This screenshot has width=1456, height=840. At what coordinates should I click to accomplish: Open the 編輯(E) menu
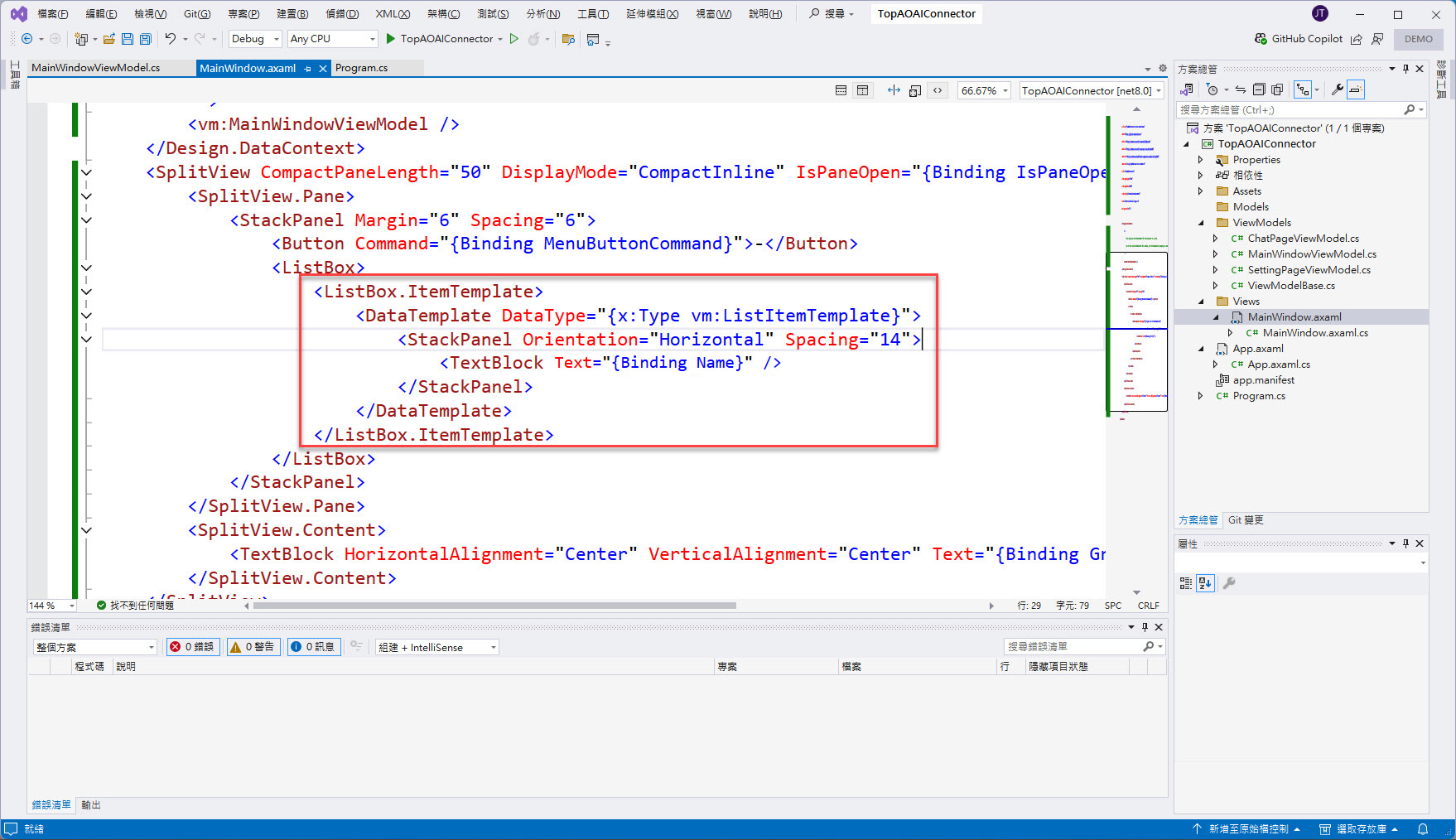click(x=101, y=14)
